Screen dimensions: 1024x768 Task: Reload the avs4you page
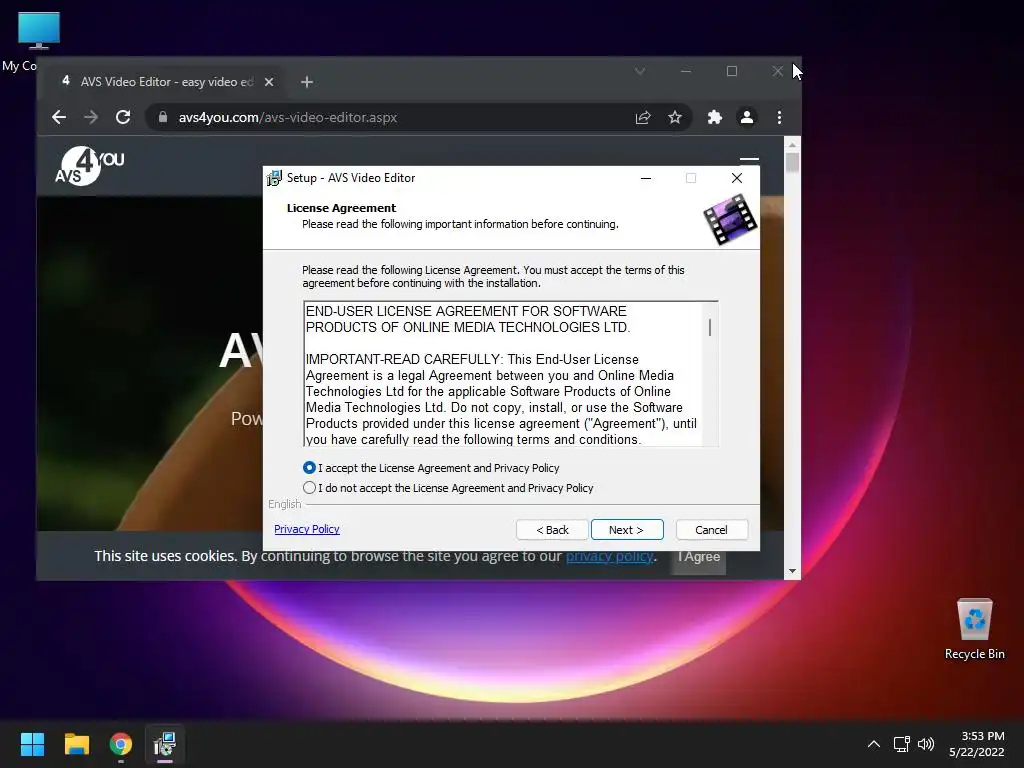(123, 118)
